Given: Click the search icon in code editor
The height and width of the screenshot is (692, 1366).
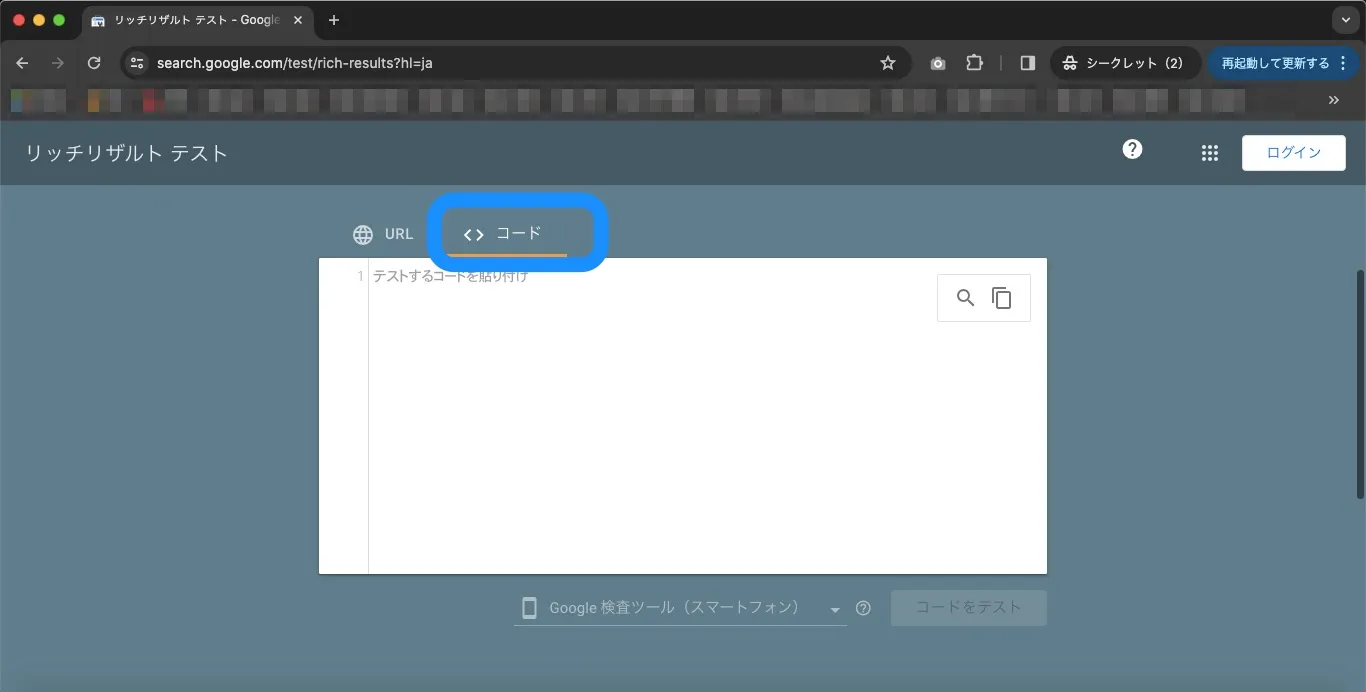Looking at the screenshot, I should point(965,298).
